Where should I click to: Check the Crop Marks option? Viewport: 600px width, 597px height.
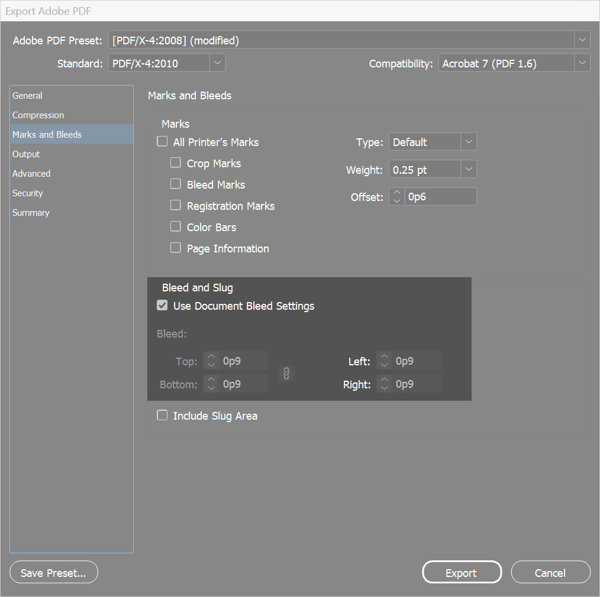coord(176,163)
